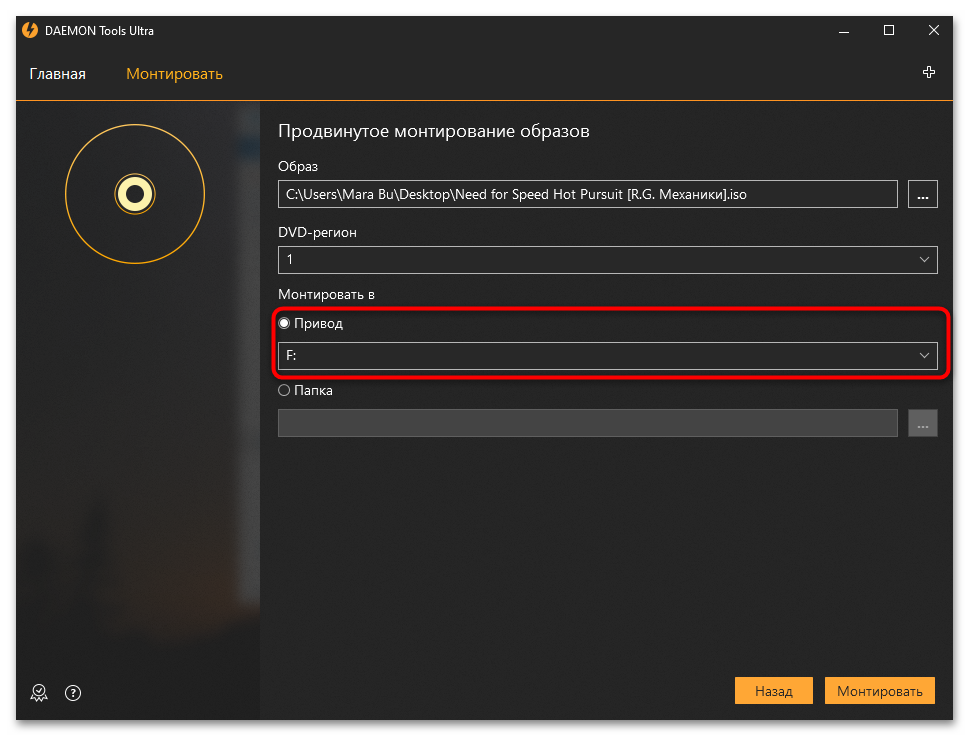
Task: Maximize the DAEMON Tools window
Action: 889,30
